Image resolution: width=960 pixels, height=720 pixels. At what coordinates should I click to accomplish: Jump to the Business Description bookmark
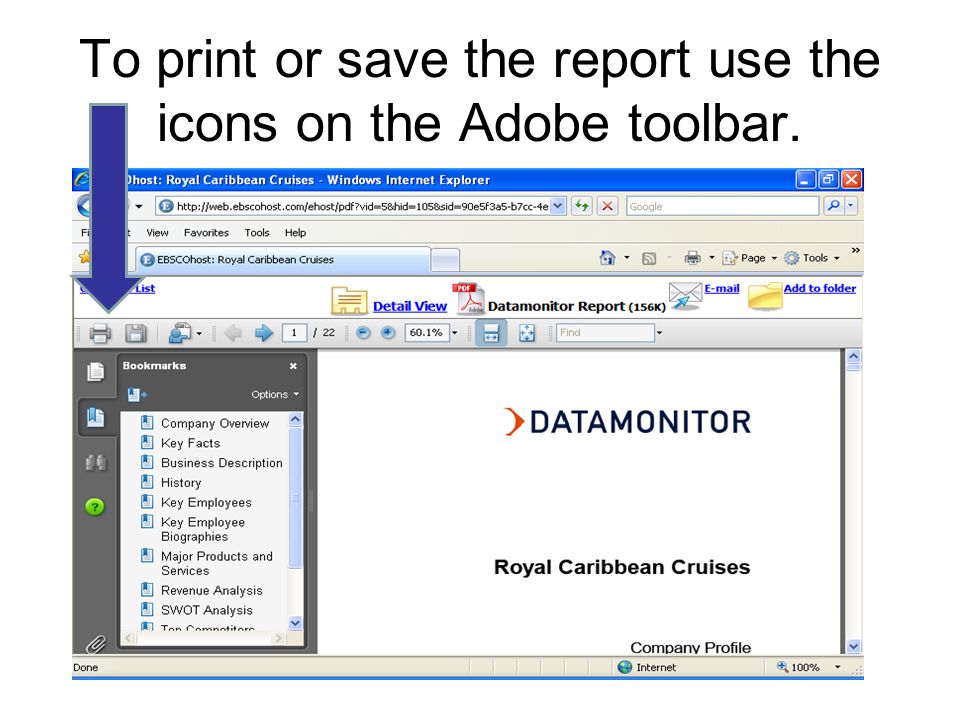pyautogui.click(x=222, y=463)
